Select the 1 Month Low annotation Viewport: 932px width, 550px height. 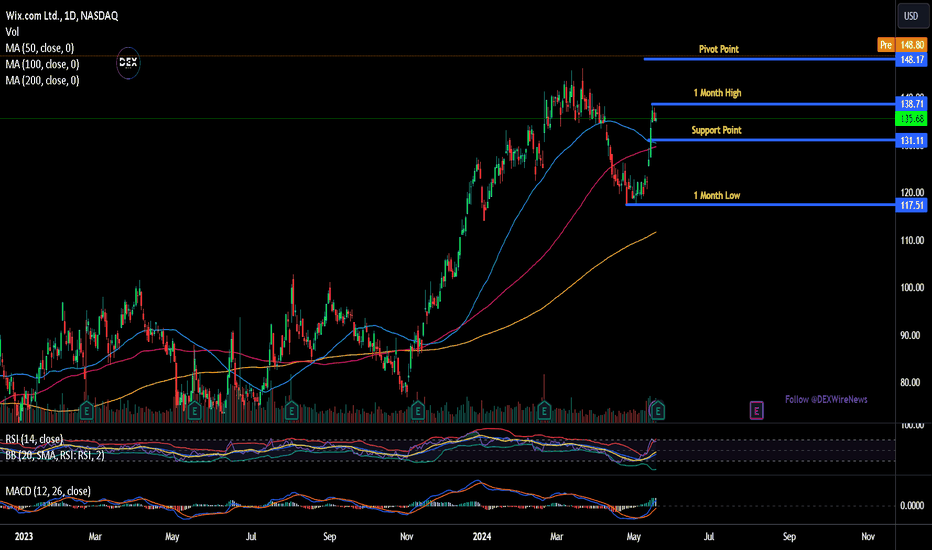coord(716,196)
